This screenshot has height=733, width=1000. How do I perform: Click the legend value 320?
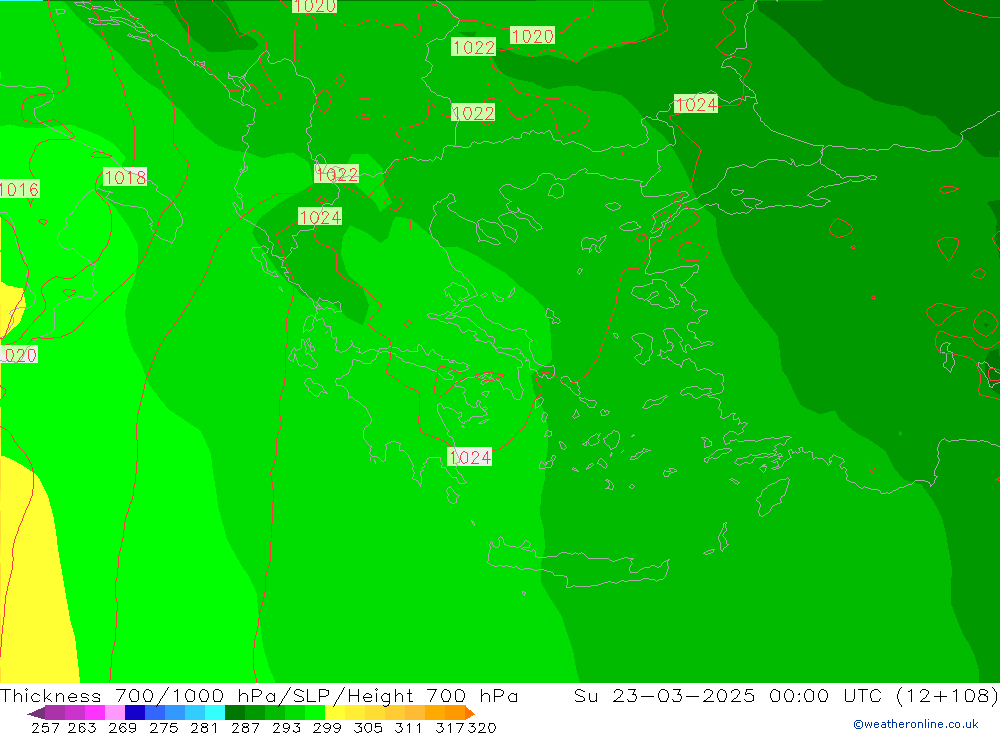click(482, 727)
